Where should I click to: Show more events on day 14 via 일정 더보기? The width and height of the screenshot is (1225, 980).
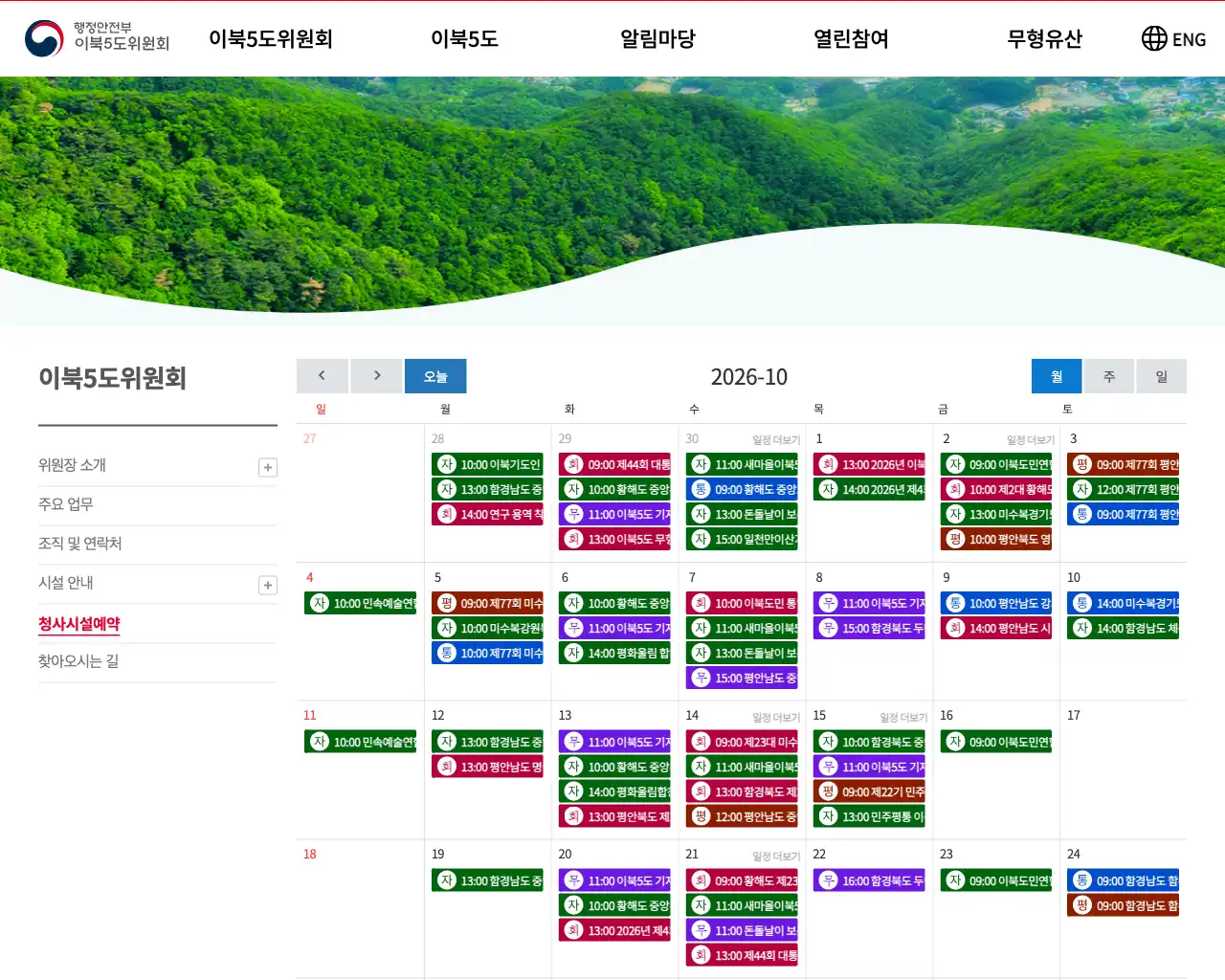point(776,717)
